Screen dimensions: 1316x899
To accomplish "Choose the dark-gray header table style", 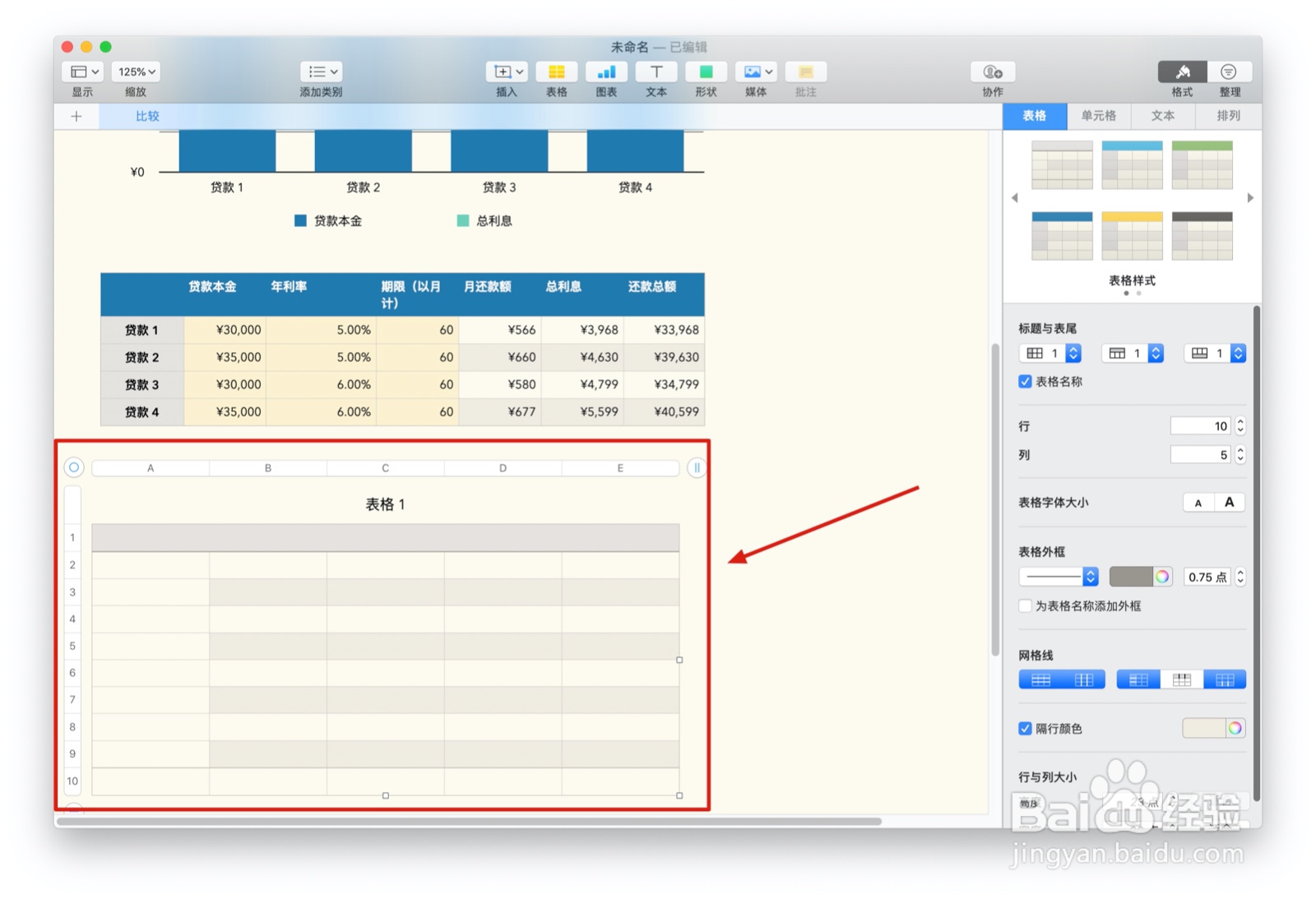I will pyautogui.click(x=1202, y=236).
